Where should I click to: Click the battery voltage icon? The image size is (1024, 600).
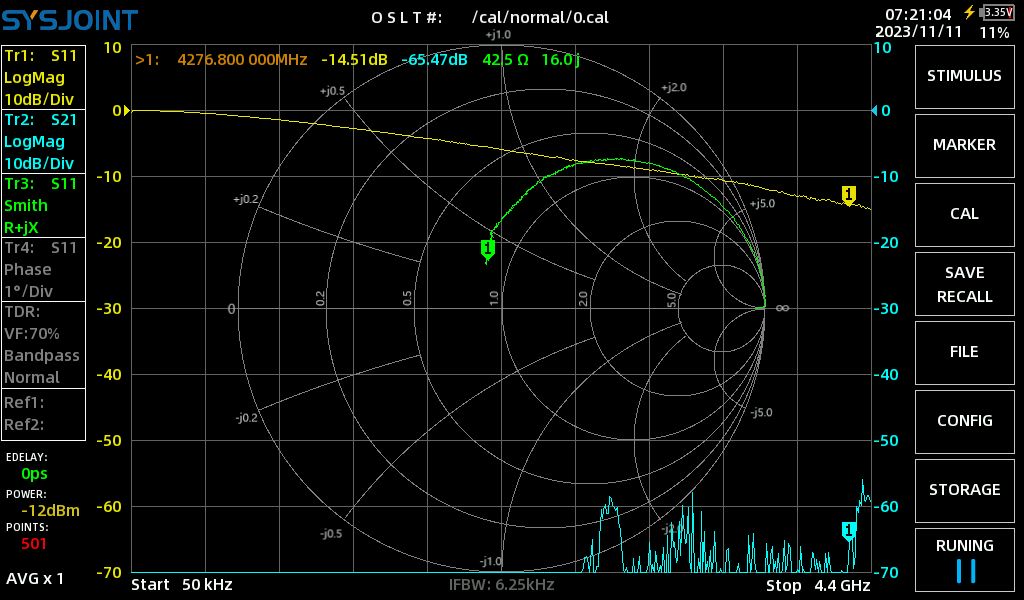click(996, 13)
